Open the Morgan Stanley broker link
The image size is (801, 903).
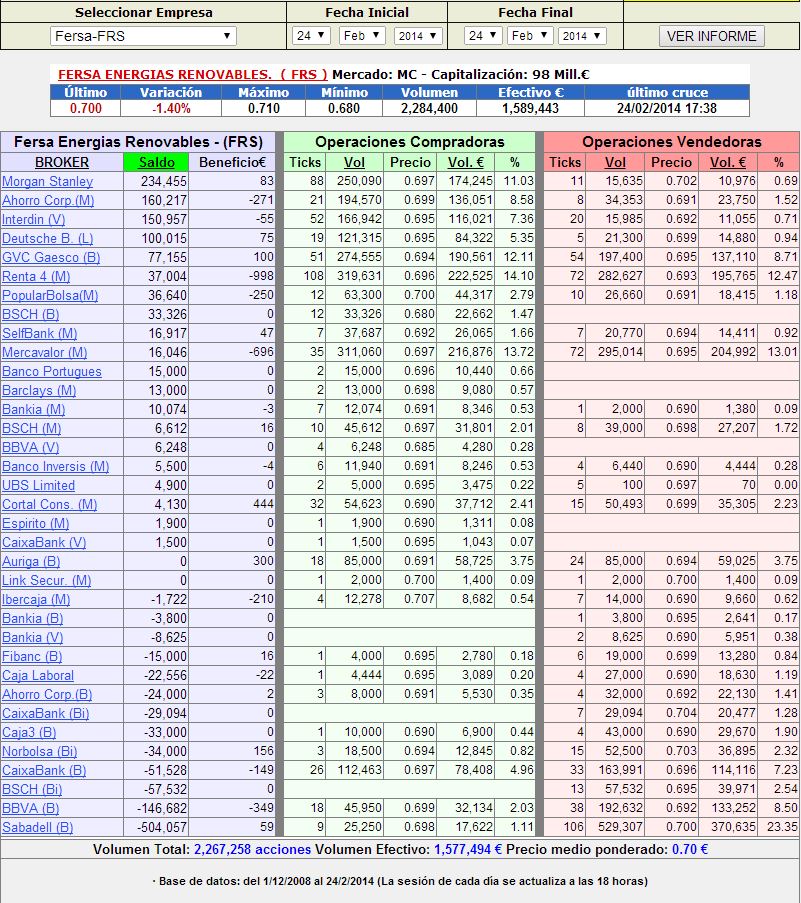tap(47, 181)
